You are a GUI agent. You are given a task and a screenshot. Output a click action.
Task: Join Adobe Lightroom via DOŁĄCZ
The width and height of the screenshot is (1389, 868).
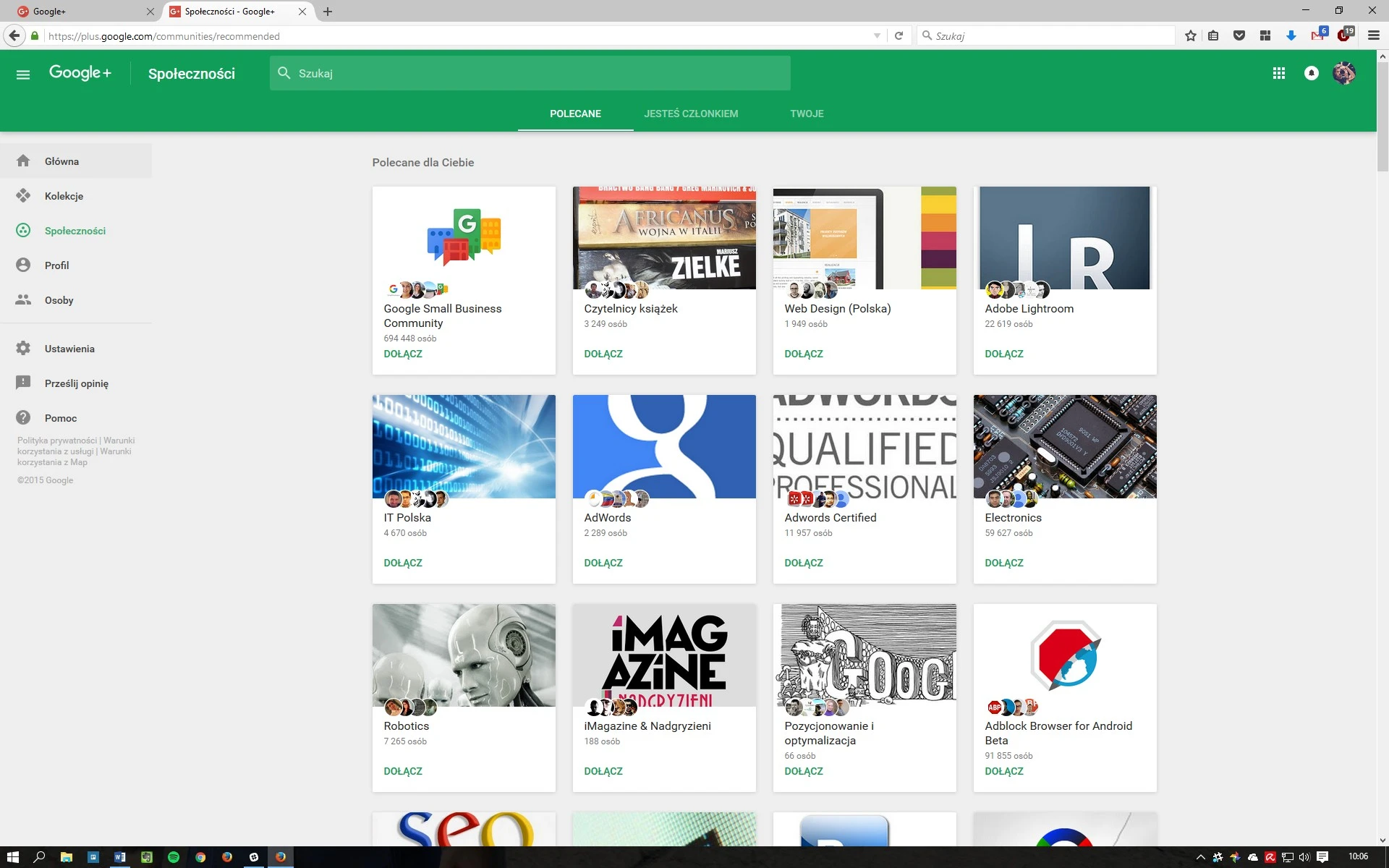click(1004, 354)
